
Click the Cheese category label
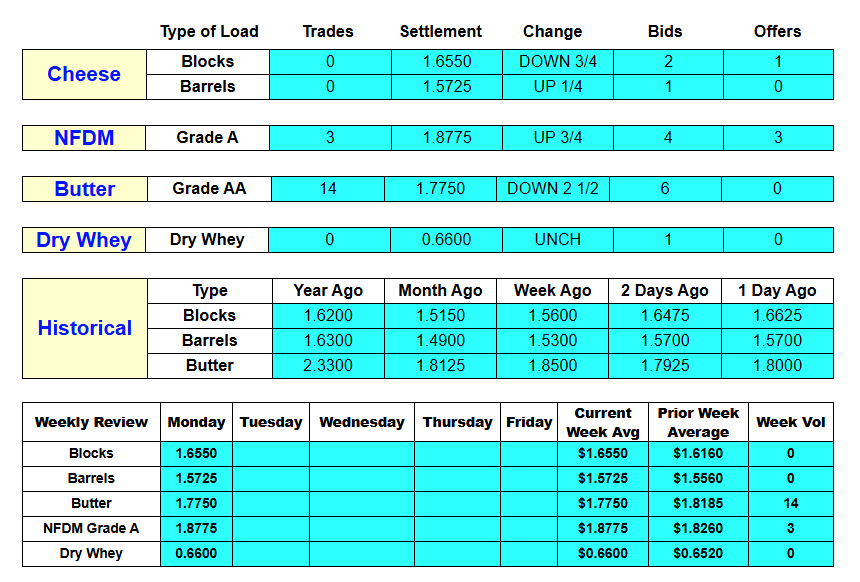click(84, 74)
